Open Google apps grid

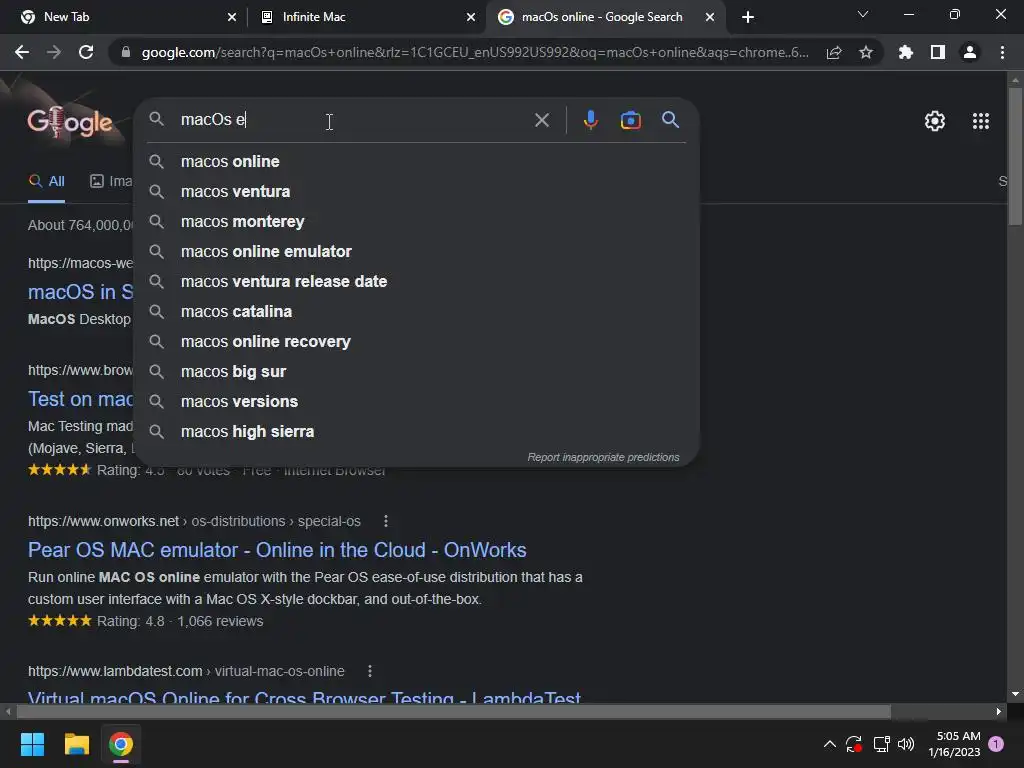click(981, 121)
